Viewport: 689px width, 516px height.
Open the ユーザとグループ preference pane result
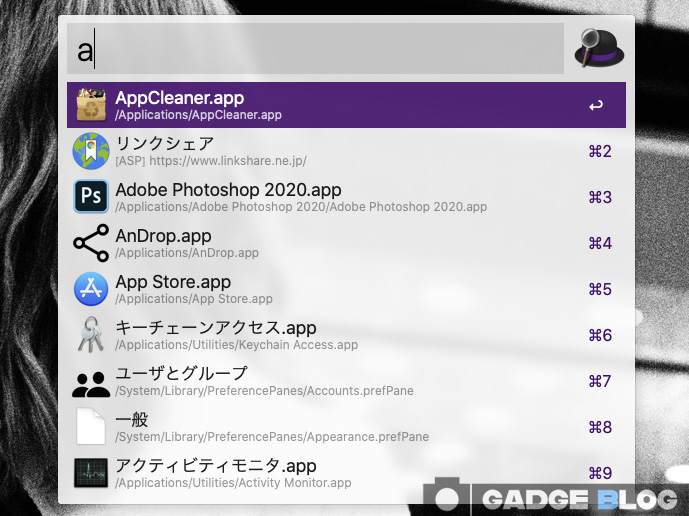click(x=346, y=381)
